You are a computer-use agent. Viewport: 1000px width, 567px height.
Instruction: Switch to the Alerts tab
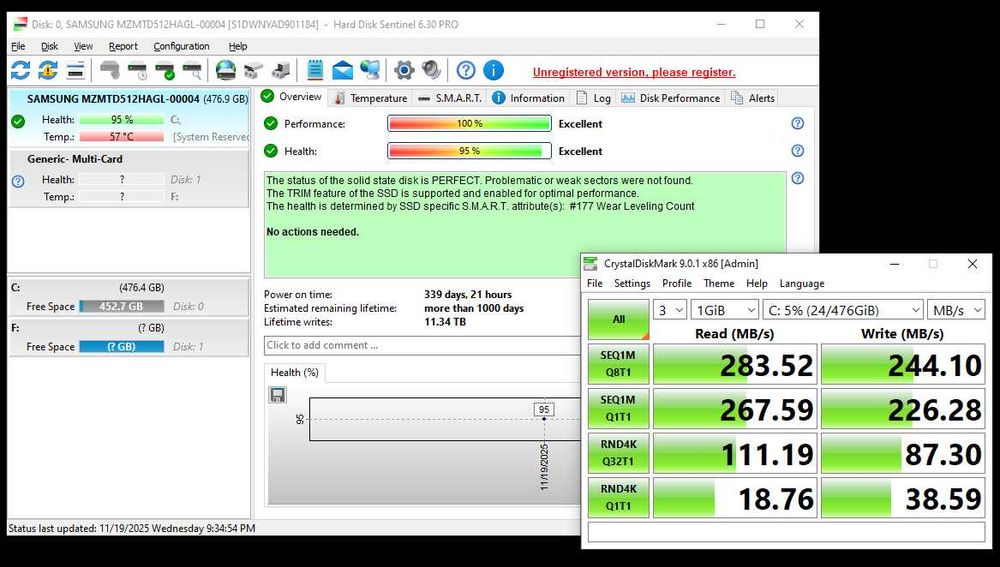[x=753, y=98]
